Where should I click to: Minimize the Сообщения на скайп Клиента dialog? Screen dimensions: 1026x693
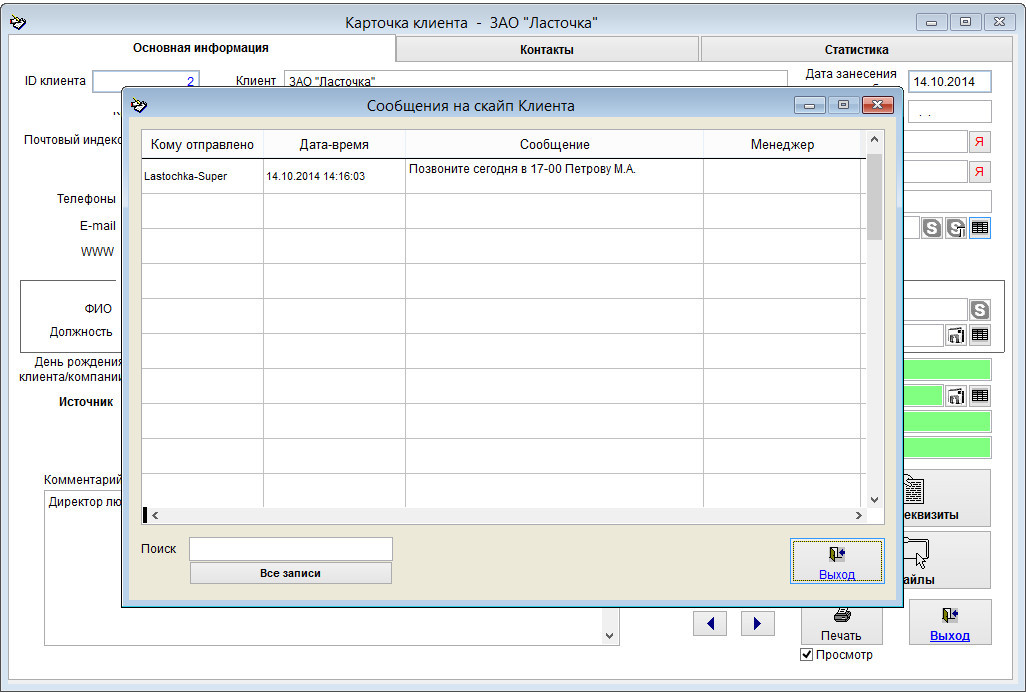click(809, 105)
